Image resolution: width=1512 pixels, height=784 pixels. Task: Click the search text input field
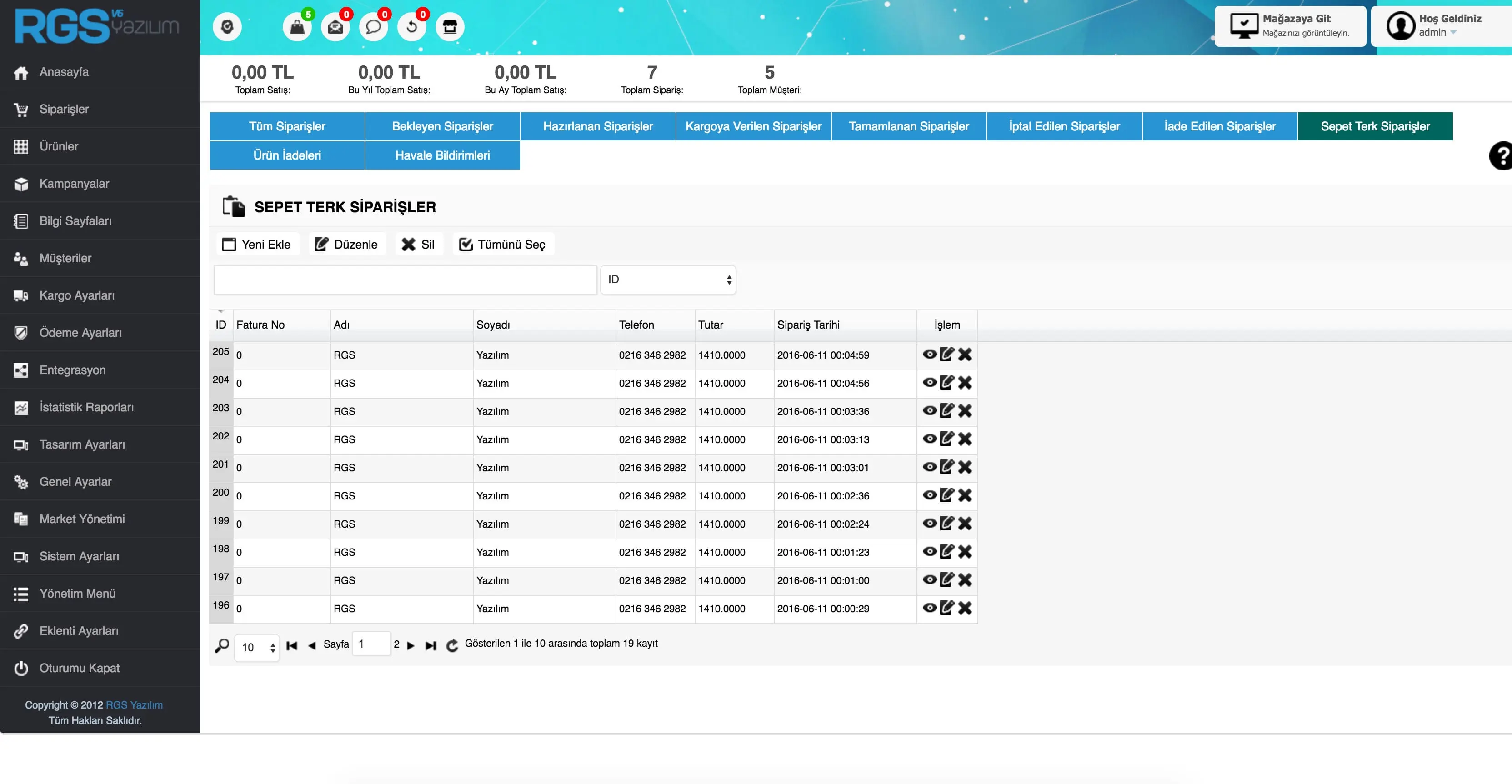[x=405, y=280]
